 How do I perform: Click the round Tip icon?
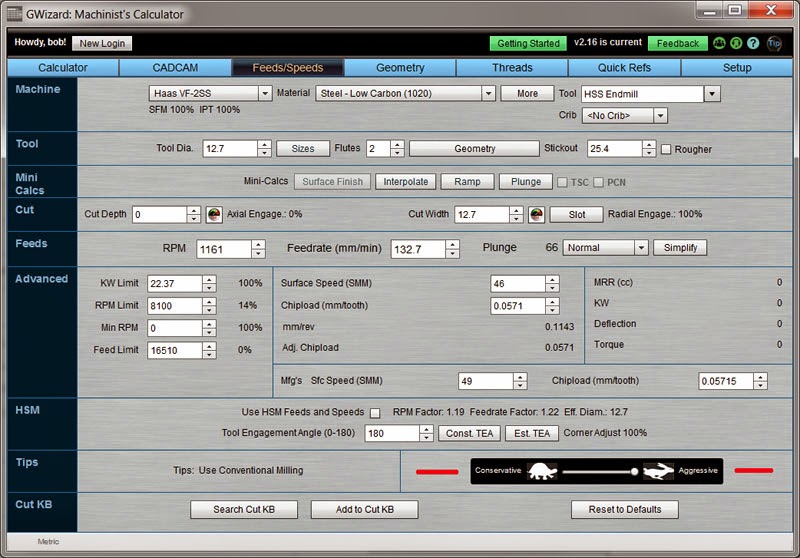click(774, 43)
